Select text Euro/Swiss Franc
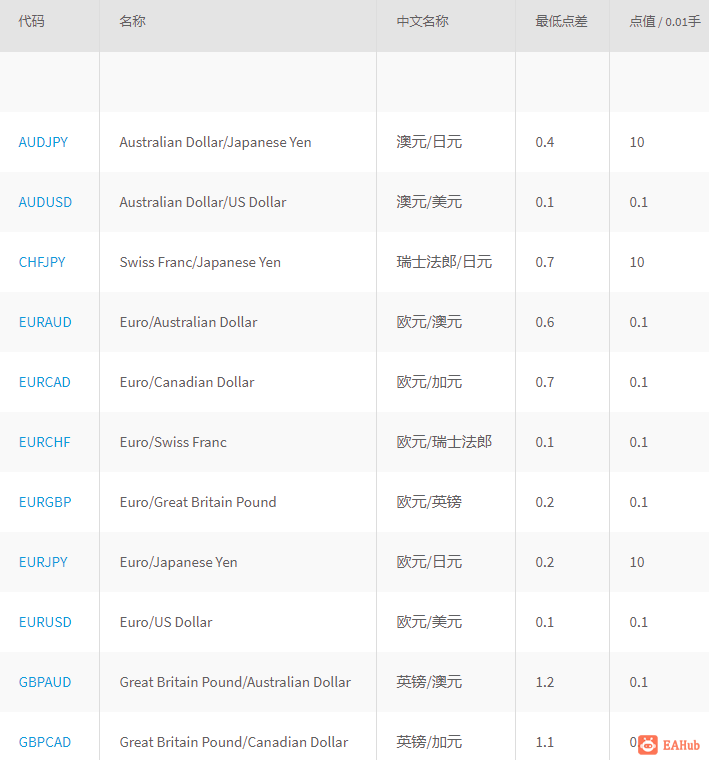The image size is (709, 760). click(x=173, y=442)
